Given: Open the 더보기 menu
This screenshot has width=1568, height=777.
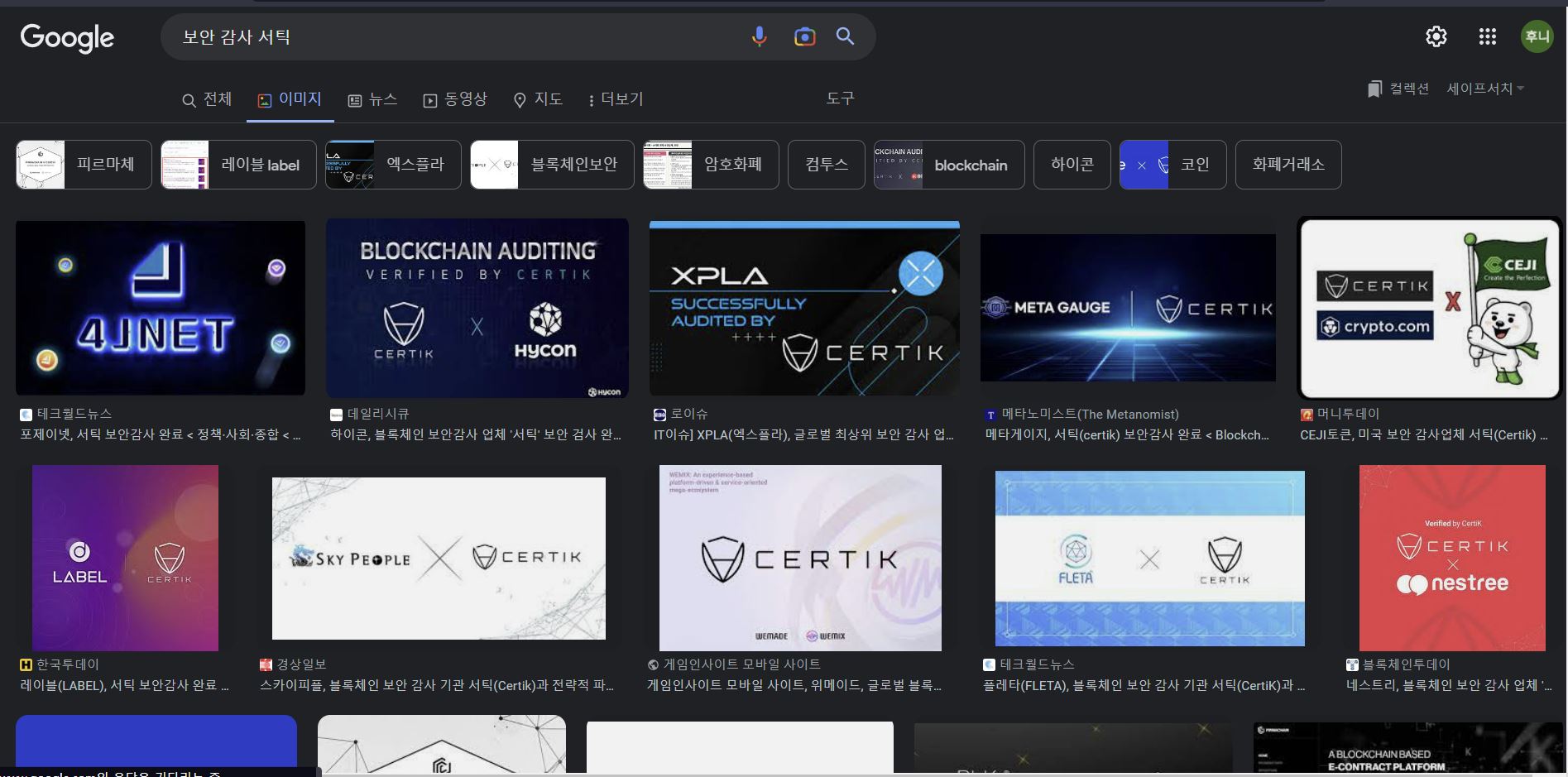Looking at the screenshot, I should point(616,99).
